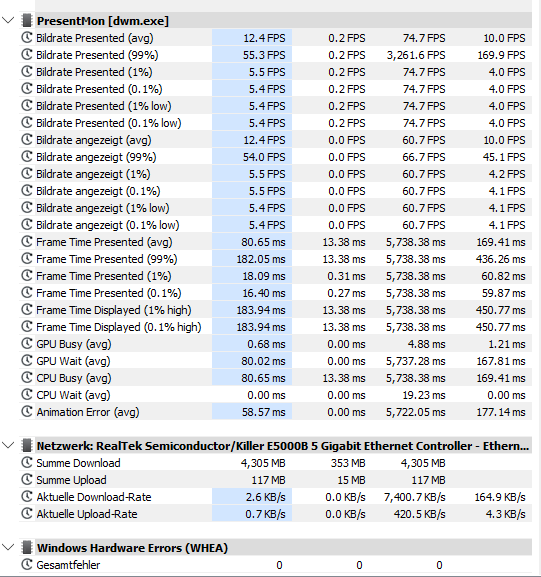Viewport: 541px width, 577px height.
Task: Collapse the Netzwerk RealTek section
Action: (x=8, y=445)
